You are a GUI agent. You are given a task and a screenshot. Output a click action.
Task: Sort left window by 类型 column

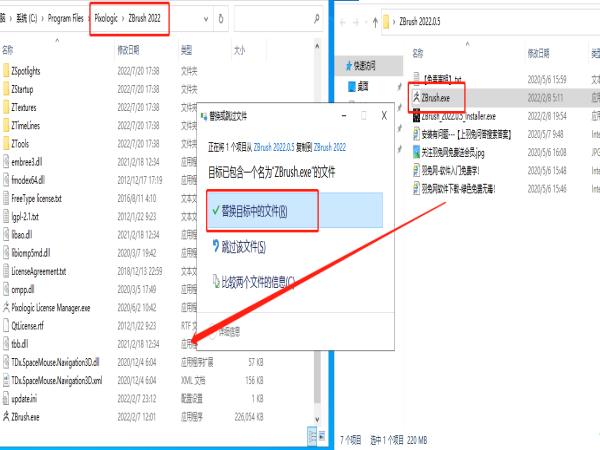[x=186, y=50]
